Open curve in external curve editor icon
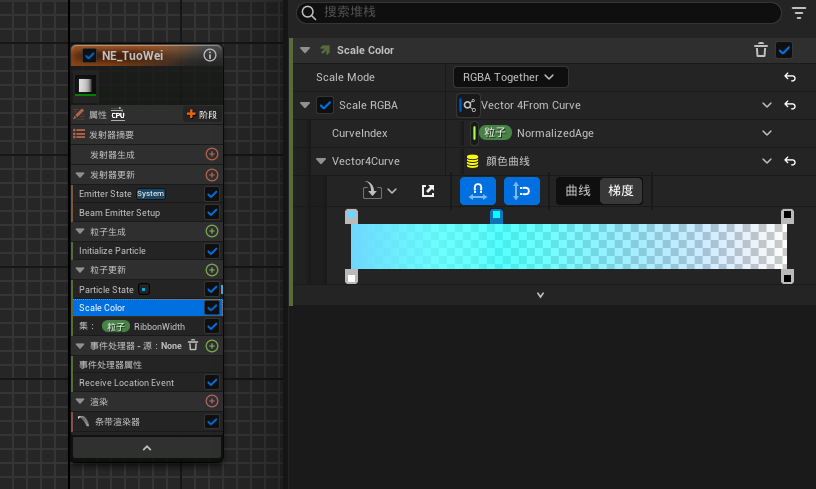The image size is (816, 489). pyautogui.click(x=428, y=191)
